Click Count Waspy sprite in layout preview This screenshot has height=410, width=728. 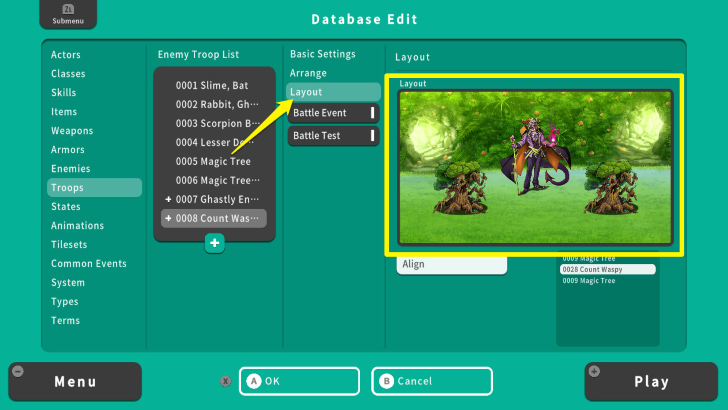[535, 156]
